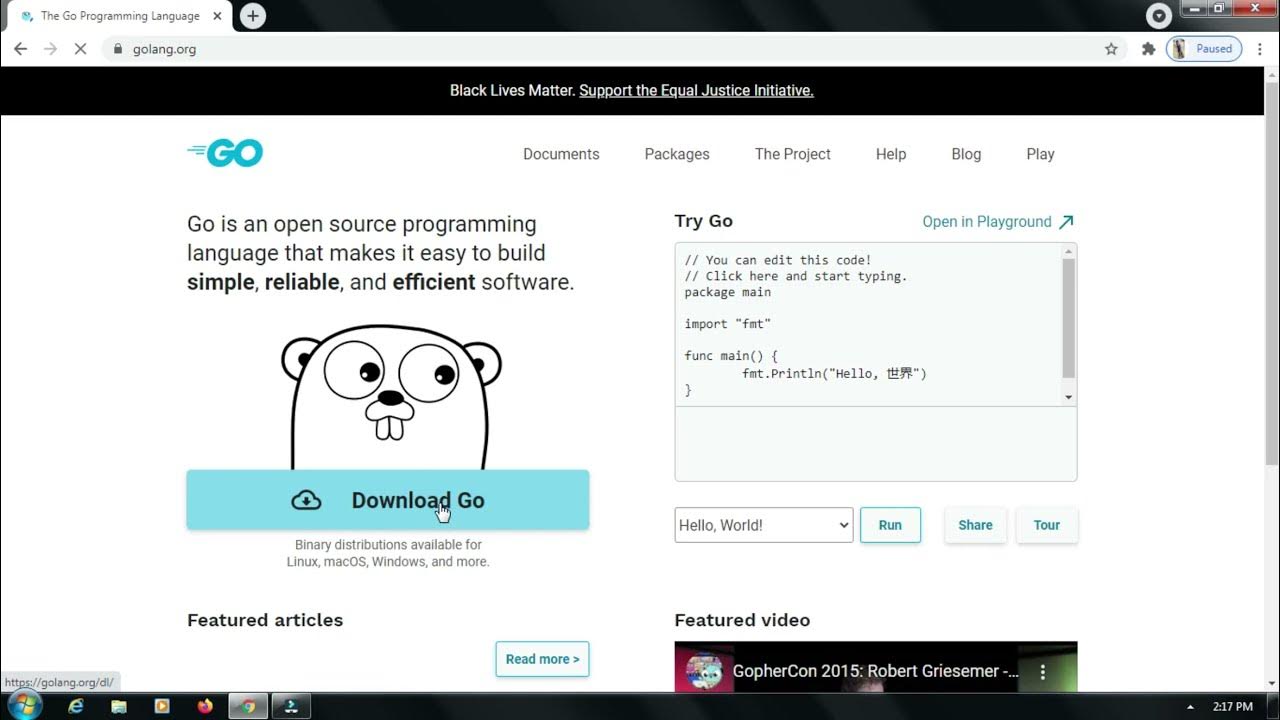
Task: Click the Featured video heading
Action: 742,620
